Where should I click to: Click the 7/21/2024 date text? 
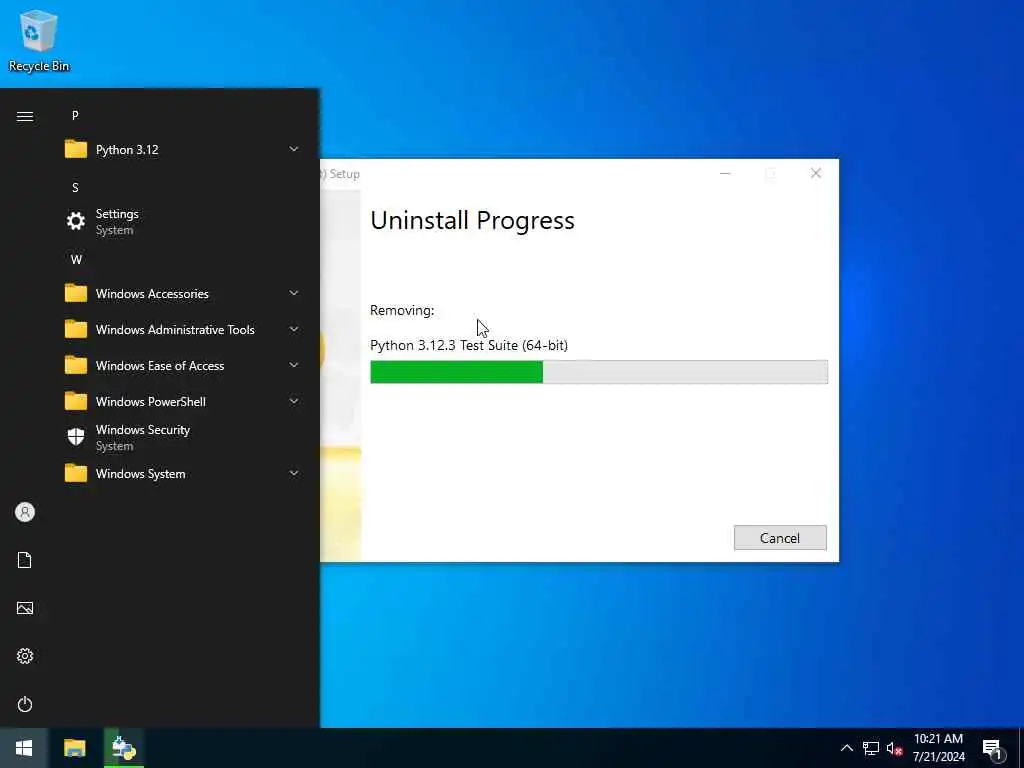click(x=938, y=757)
